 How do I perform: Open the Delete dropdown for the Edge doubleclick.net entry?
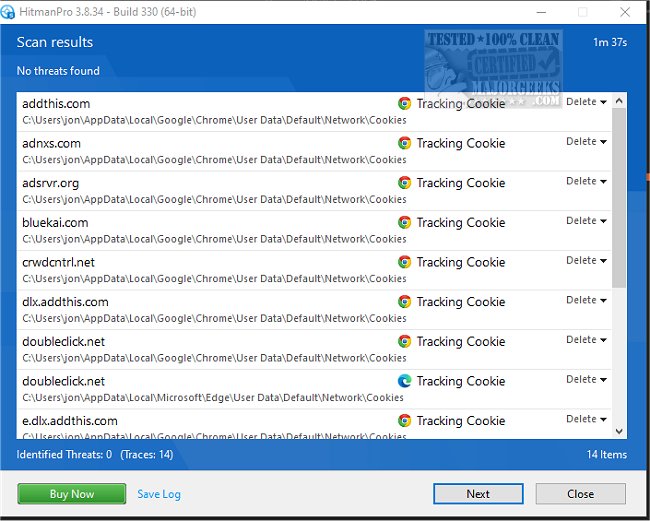(586, 379)
